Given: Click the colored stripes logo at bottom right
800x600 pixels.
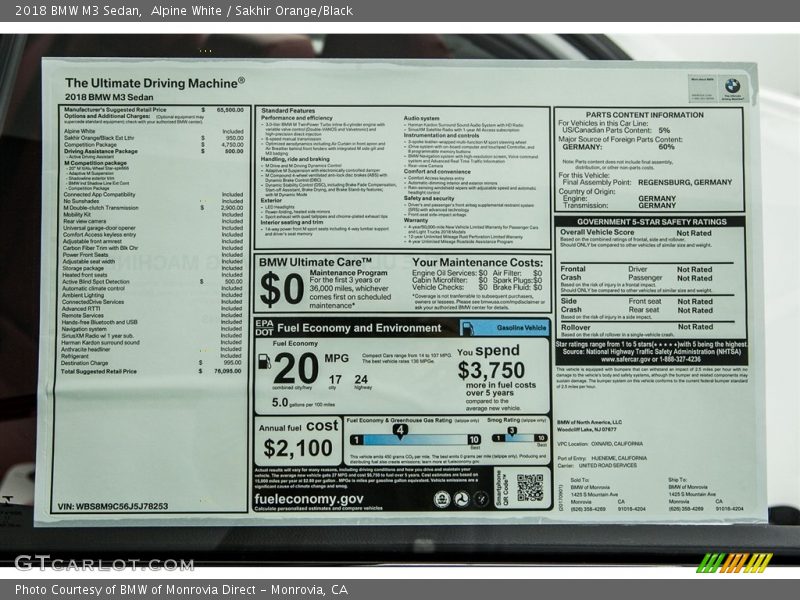Looking at the screenshot, I should [734, 563].
